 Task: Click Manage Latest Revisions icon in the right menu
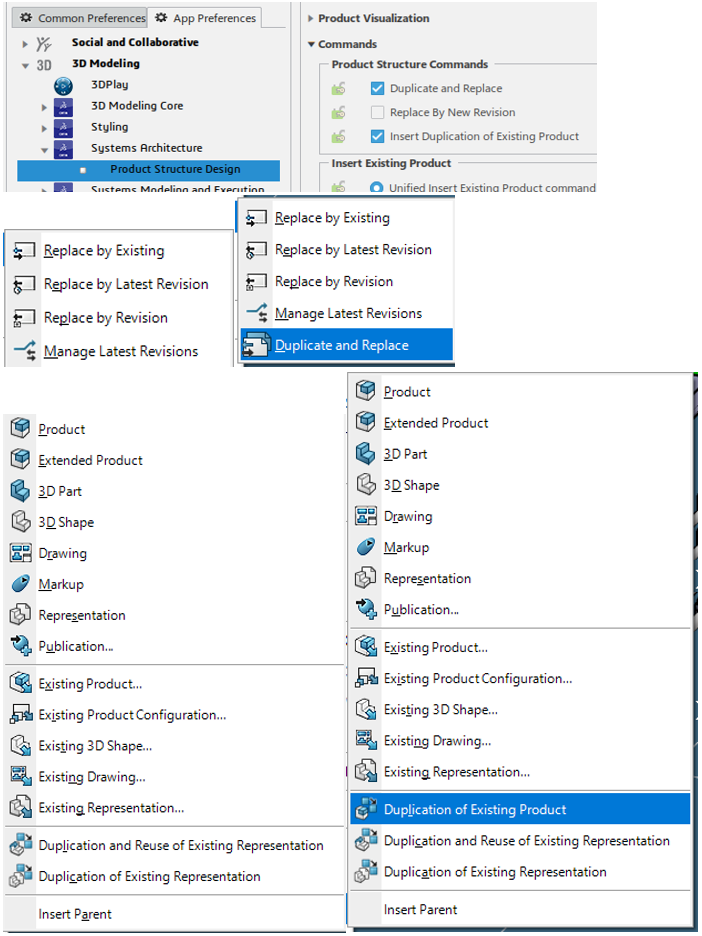click(257, 313)
